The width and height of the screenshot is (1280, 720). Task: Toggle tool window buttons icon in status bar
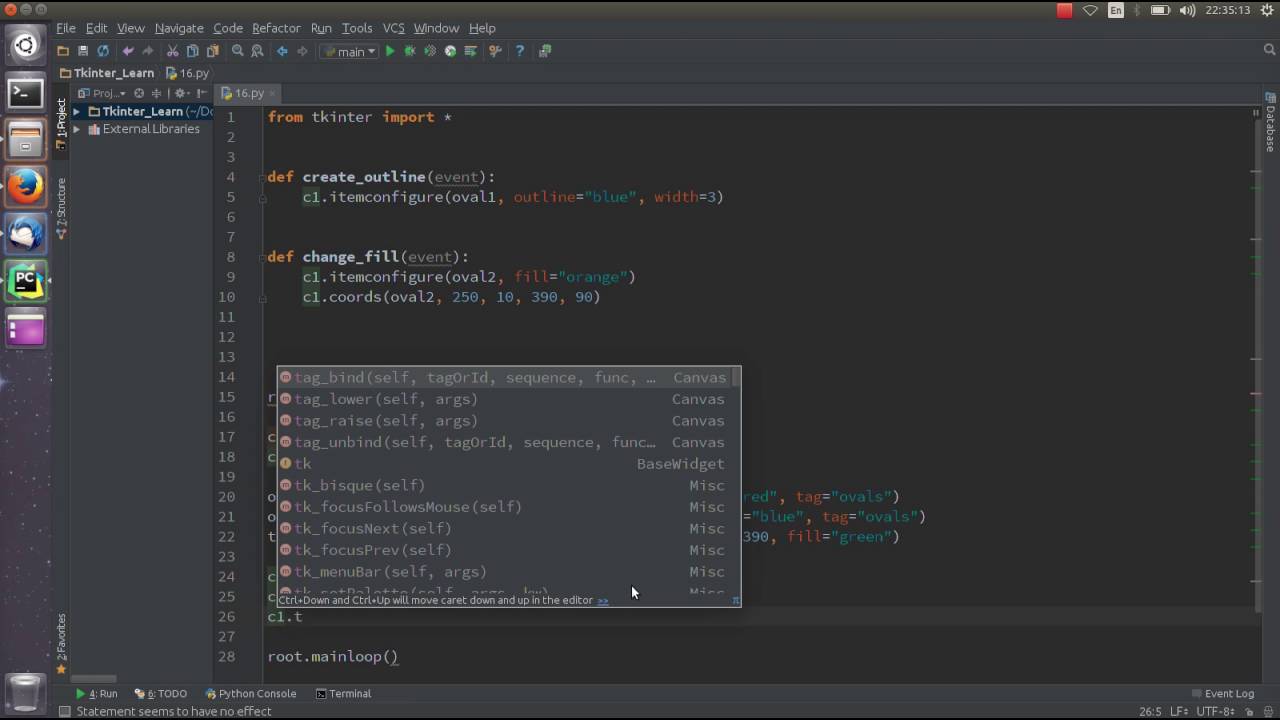click(64, 712)
